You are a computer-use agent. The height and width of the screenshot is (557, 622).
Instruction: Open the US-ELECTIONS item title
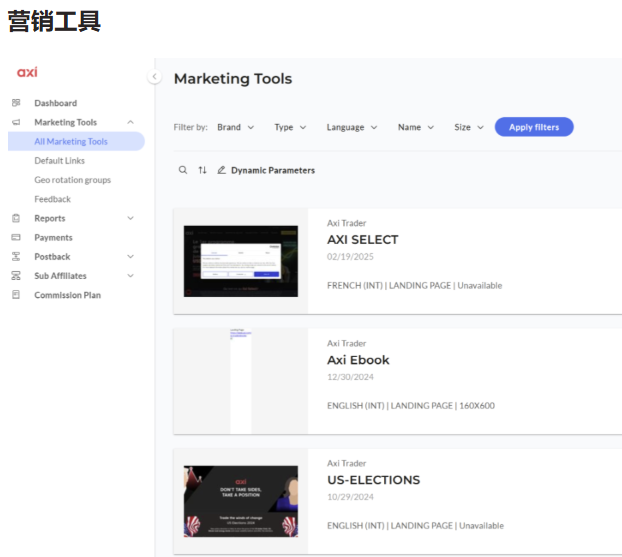[x=373, y=480]
